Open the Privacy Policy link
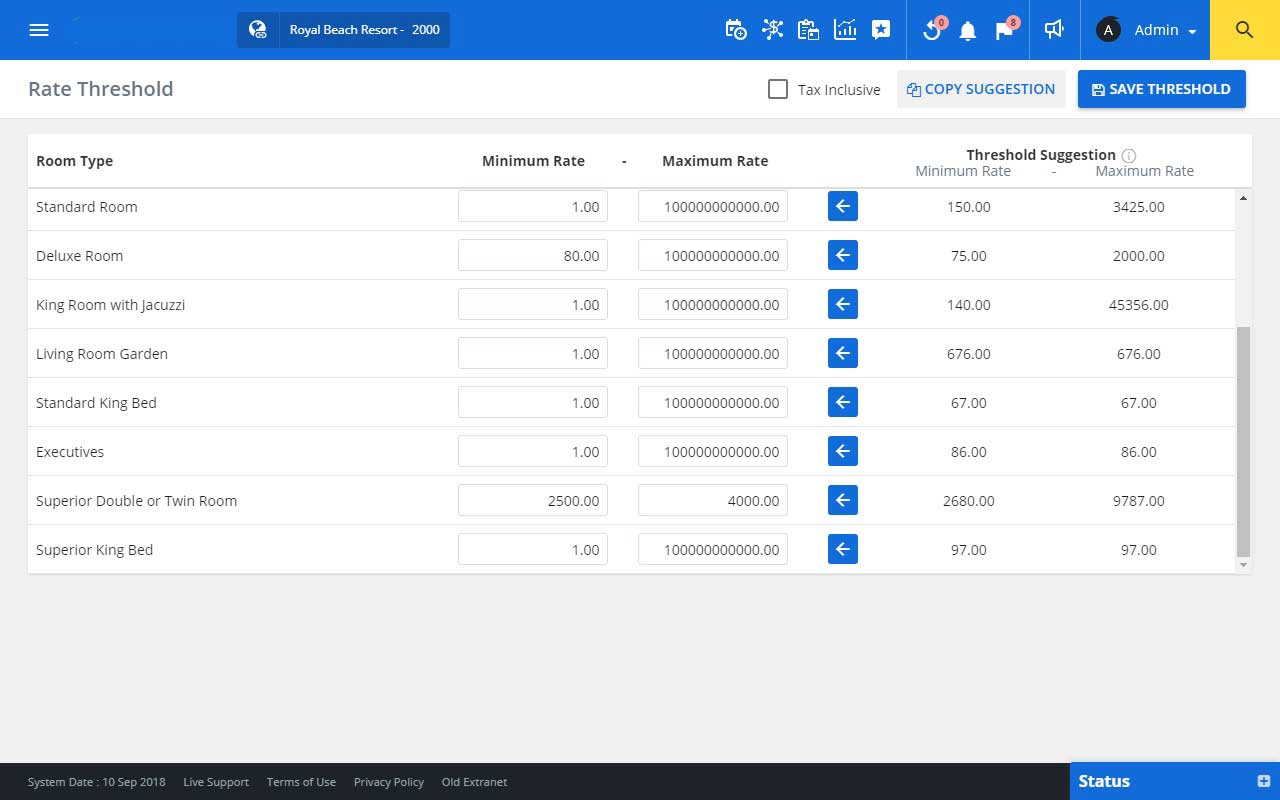The image size is (1280, 800). [389, 782]
